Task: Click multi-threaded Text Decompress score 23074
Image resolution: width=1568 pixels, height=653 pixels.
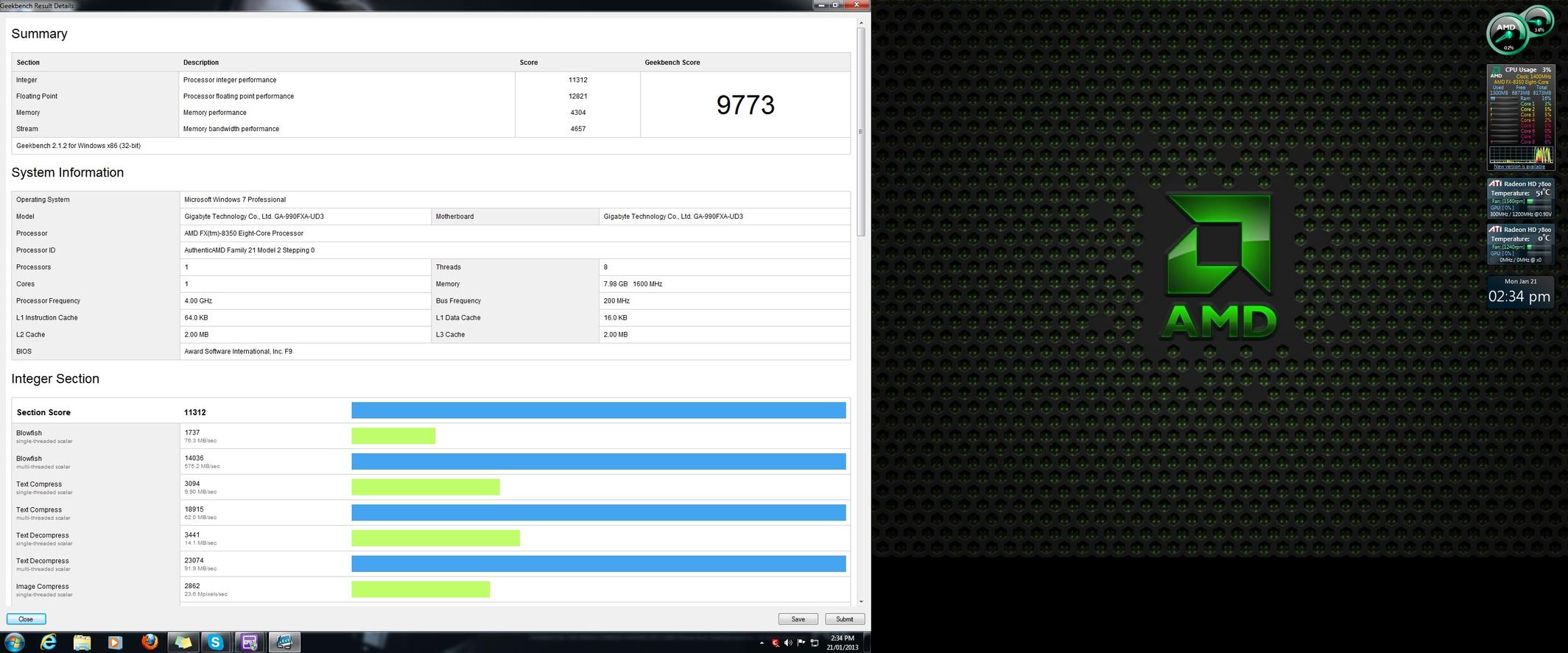Action: click(x=194, y=560)
